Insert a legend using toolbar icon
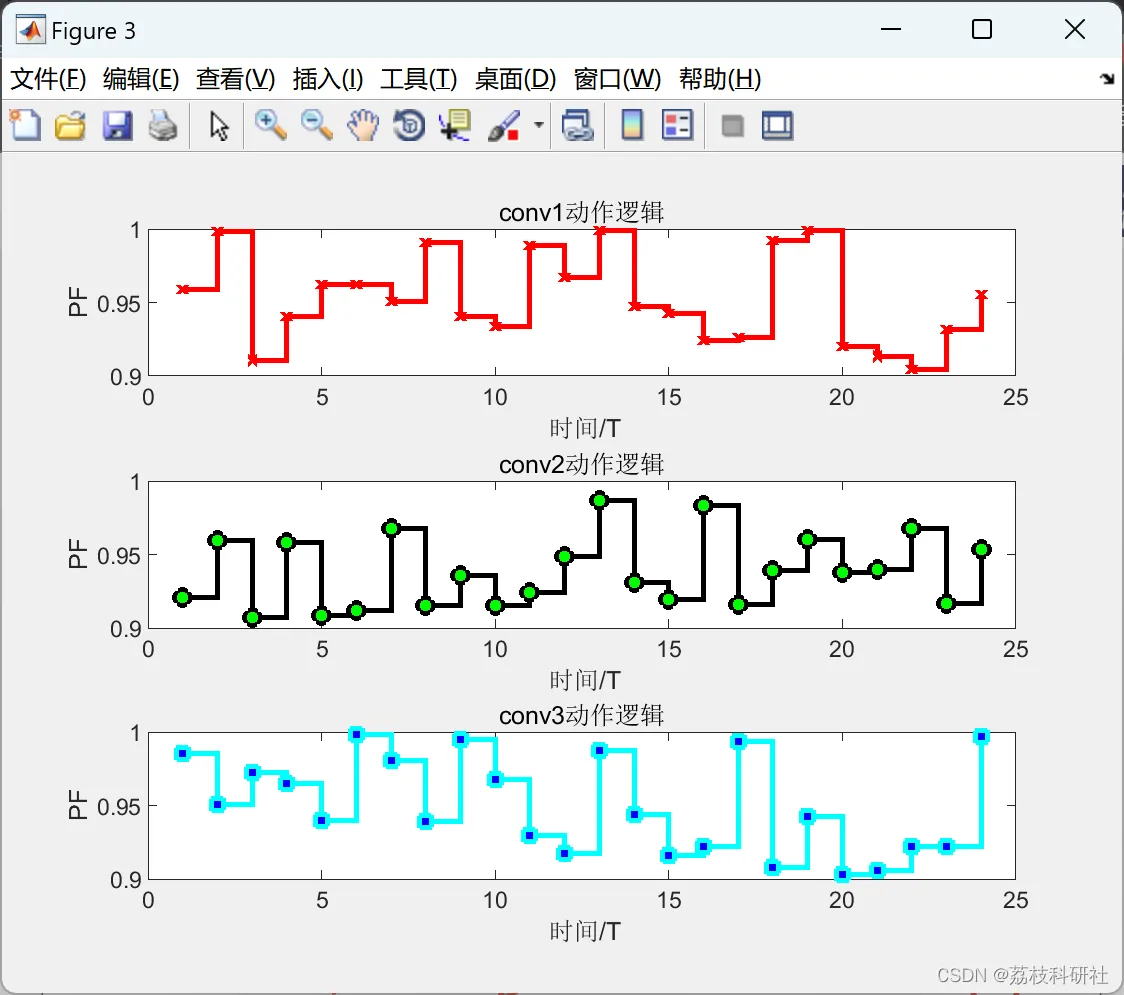1124x995 pixels. click(677, 125)
